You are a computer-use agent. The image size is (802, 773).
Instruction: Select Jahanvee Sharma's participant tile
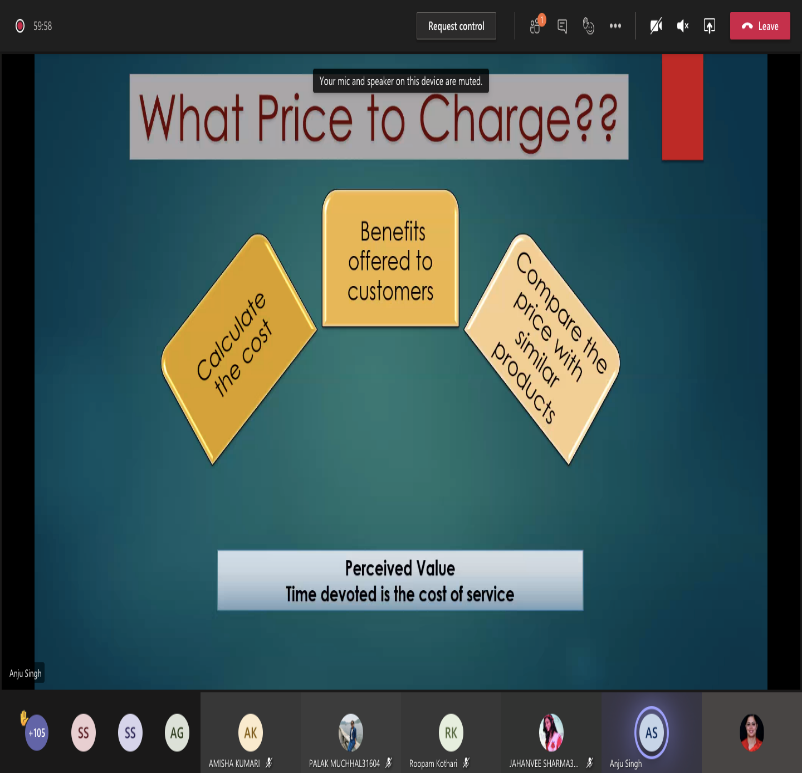(x=551, y=732)
